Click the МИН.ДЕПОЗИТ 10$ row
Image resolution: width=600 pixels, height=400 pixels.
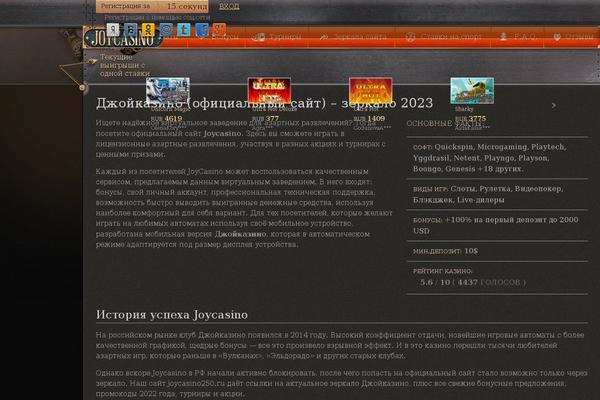click(497, 251)
